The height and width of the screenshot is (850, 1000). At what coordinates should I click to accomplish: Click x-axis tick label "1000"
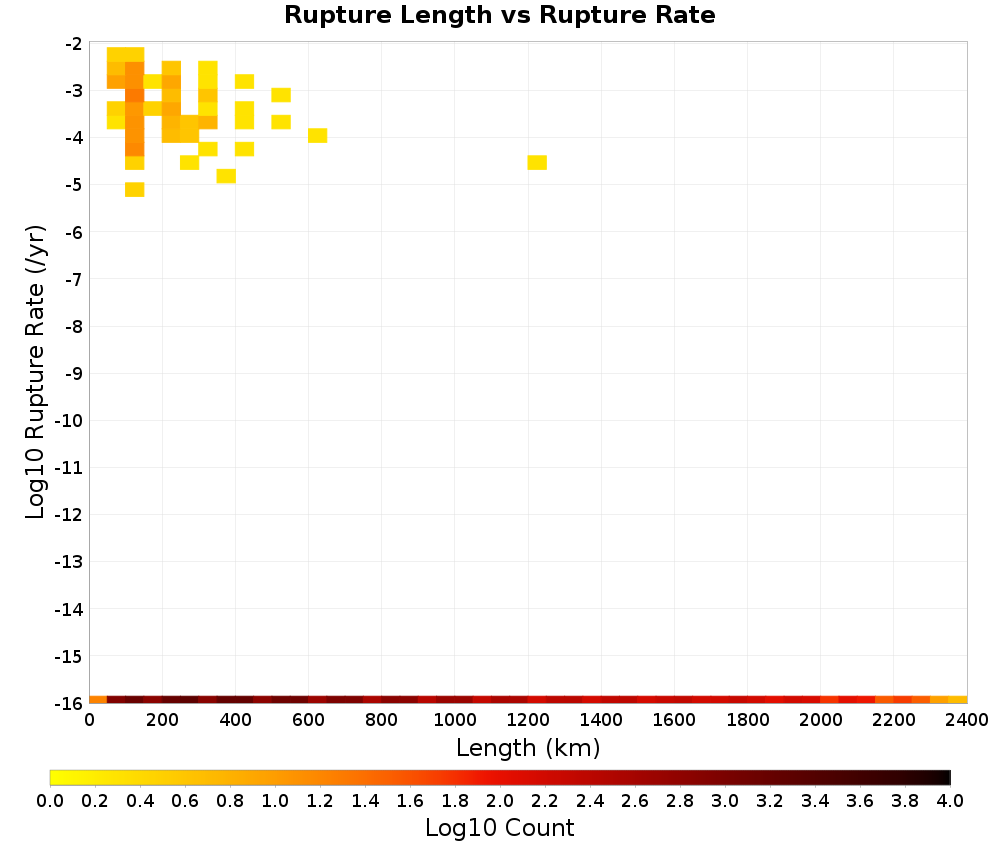click(x=455, y=720)
